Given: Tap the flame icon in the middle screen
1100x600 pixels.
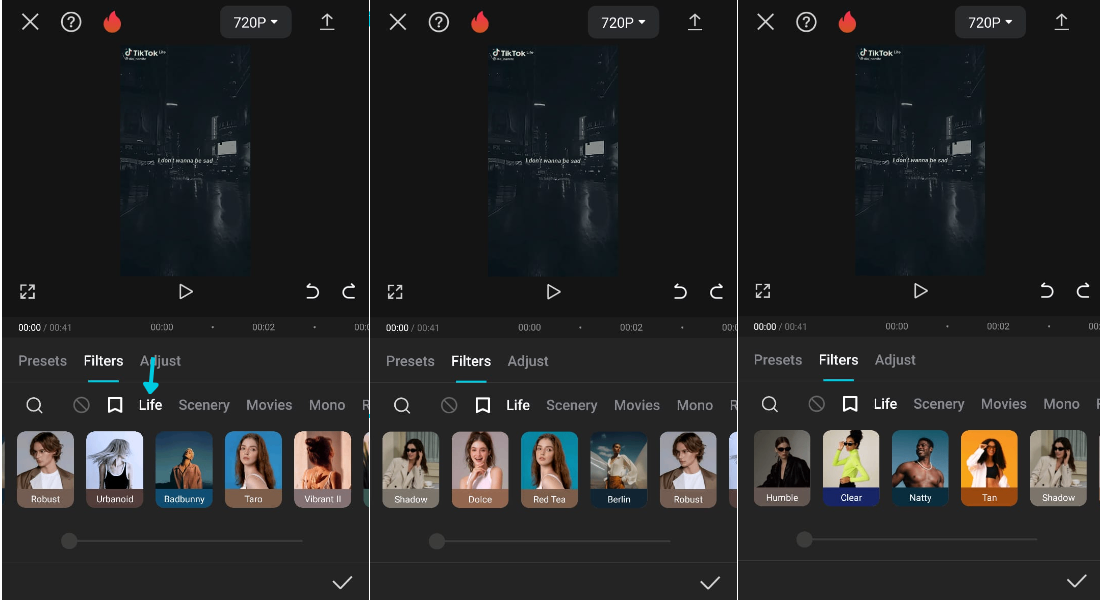Looking at the screenshot, I should tap(480, 22).
